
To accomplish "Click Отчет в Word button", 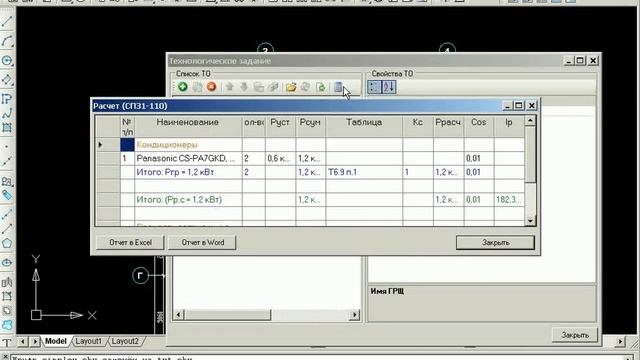I will tap(202, 242).
